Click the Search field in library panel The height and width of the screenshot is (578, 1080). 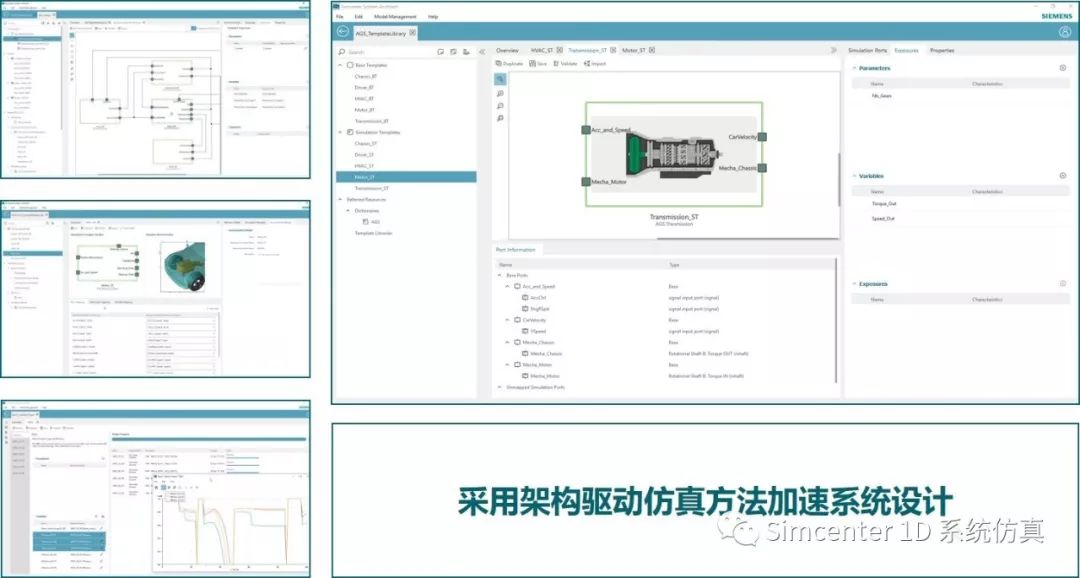(389, 52)
